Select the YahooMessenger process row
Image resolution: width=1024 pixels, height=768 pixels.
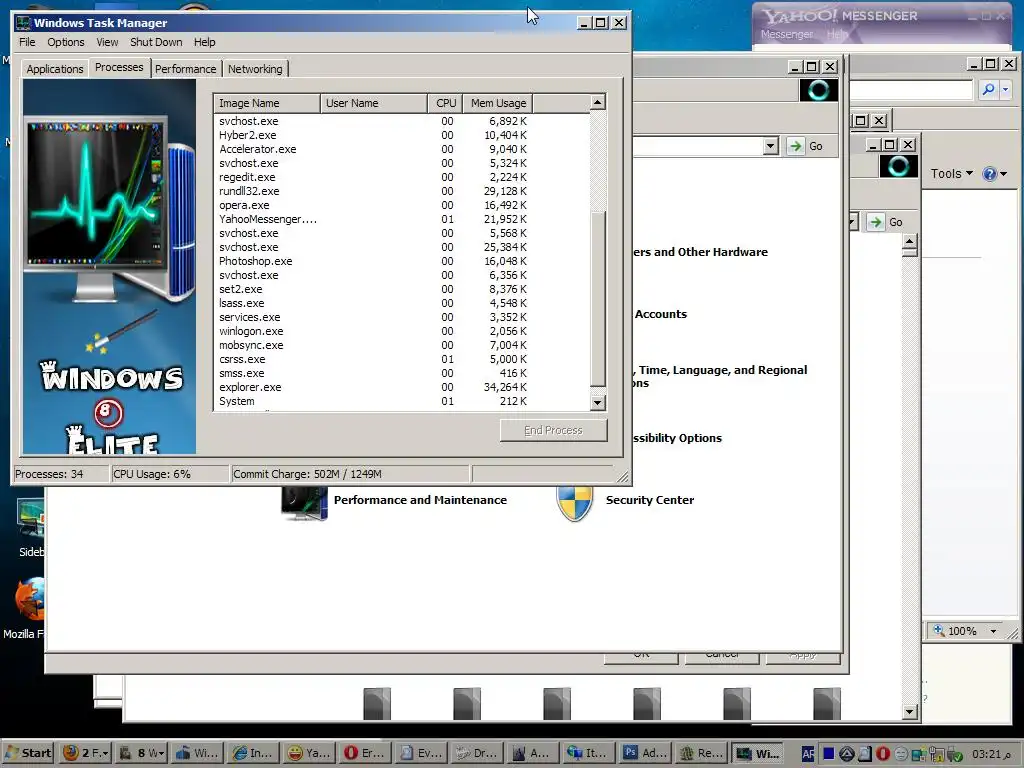click(402, 219)
